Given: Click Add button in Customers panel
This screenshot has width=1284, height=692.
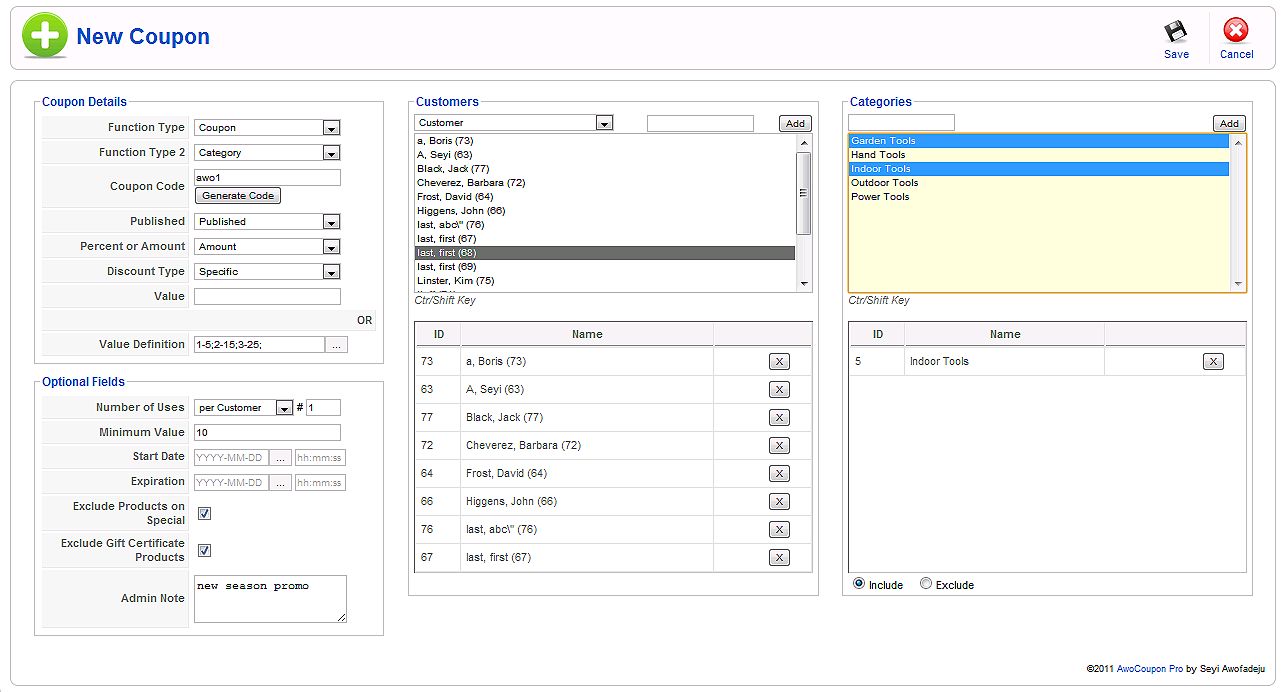Looking at the screenshot, I should (x=795, y=124).
